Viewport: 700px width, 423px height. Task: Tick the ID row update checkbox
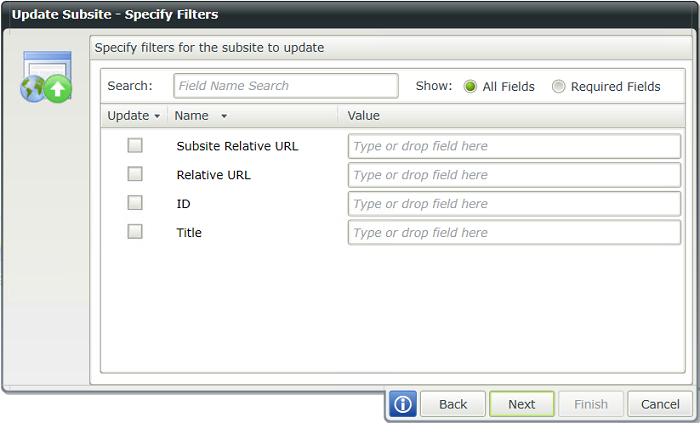point(135,204)
